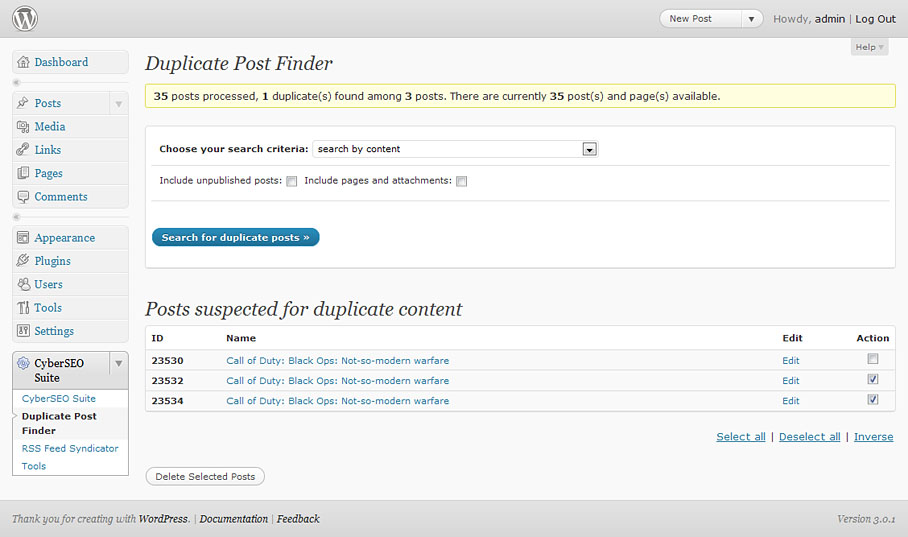The width and height of the screenshot is (908, 537).
Task: Click the WordPress footer link
Action: (x=163, y=519)
